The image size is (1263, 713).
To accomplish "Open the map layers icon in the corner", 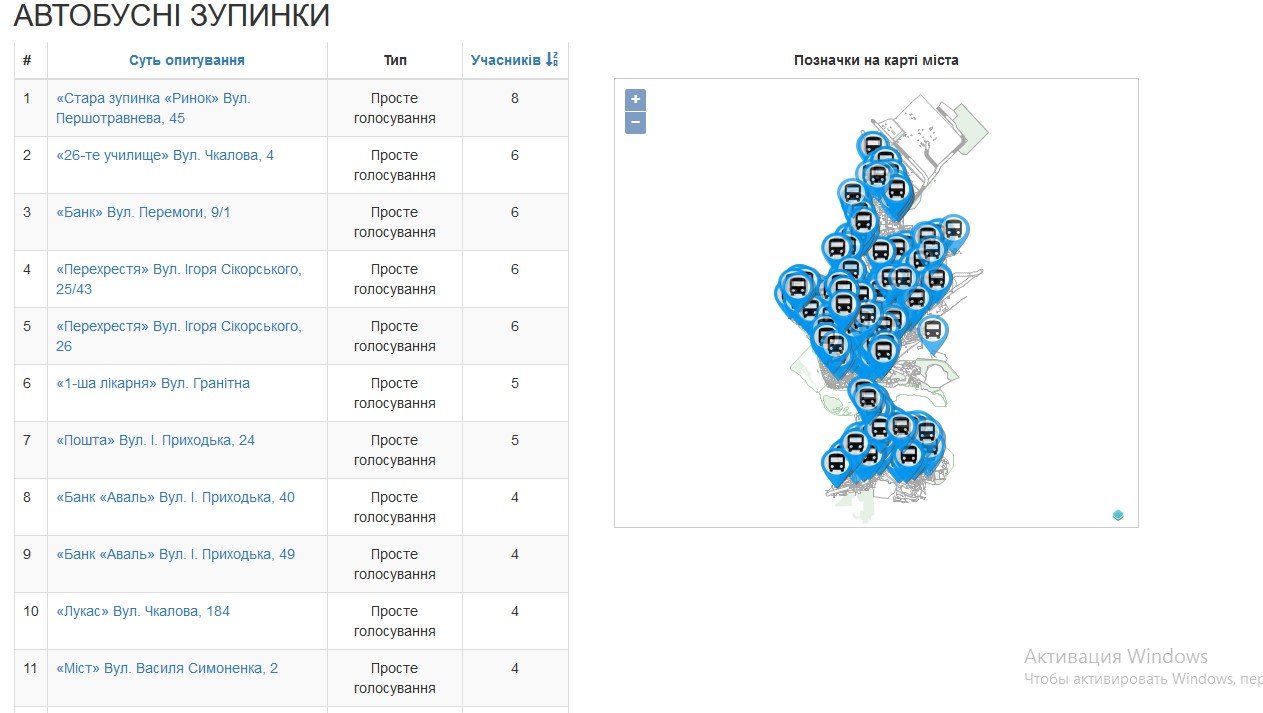I will (1118, 515).
